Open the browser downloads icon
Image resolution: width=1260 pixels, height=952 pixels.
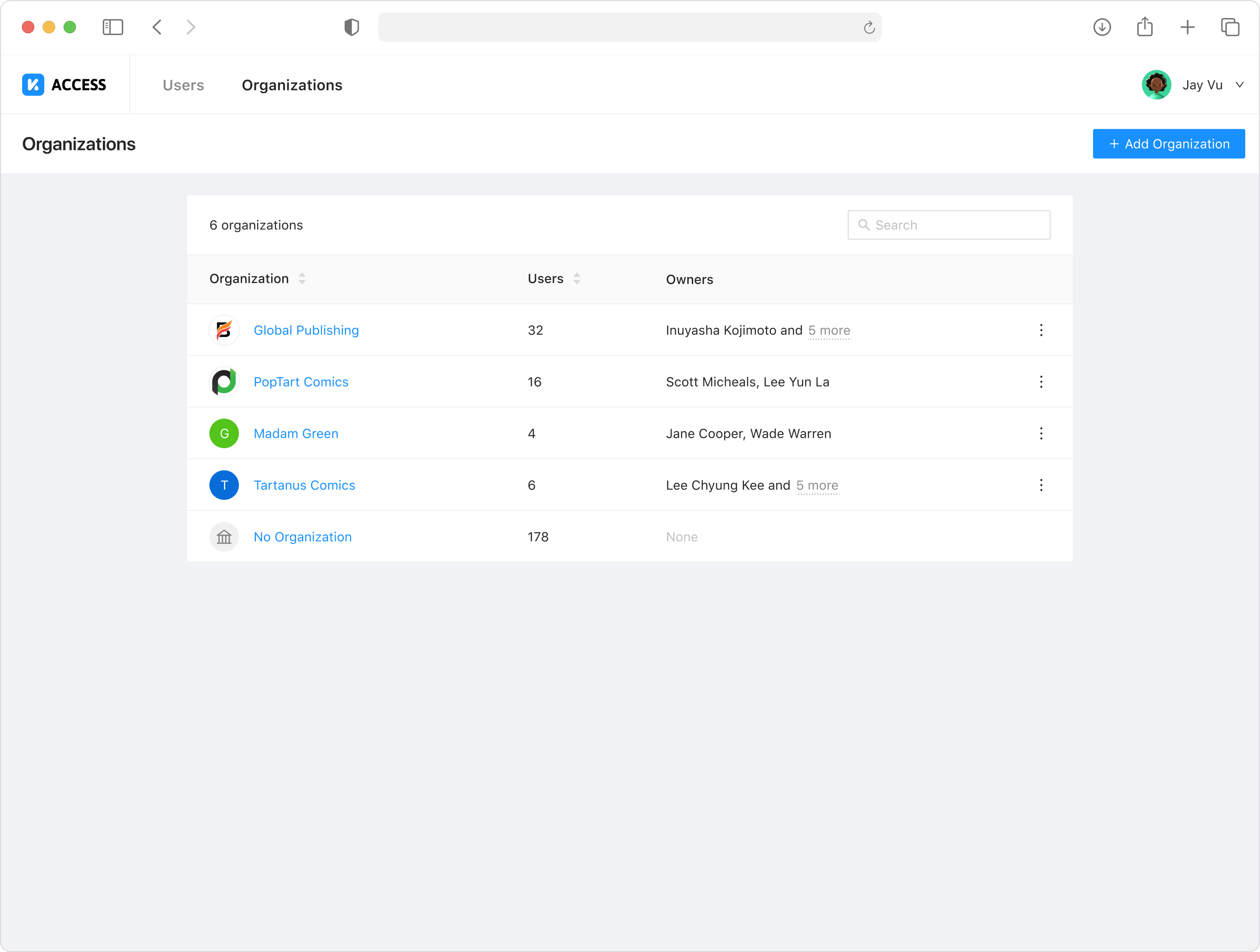click(1102, 27)
